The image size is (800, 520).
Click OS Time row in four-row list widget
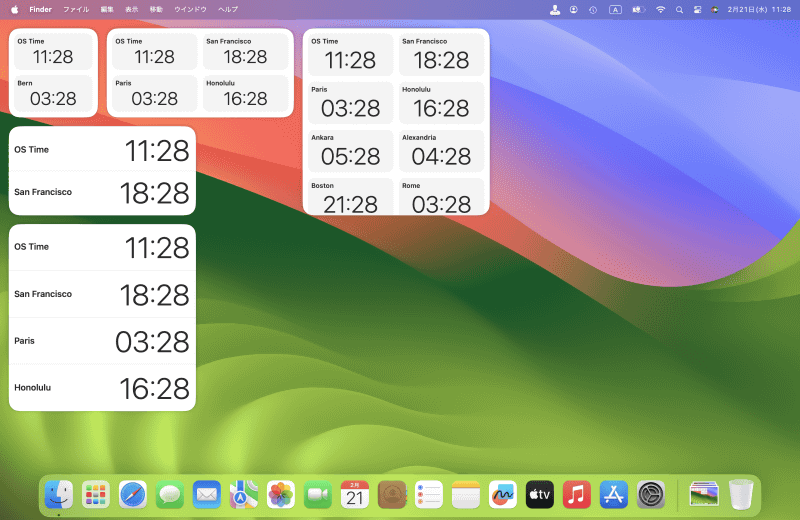102,247
